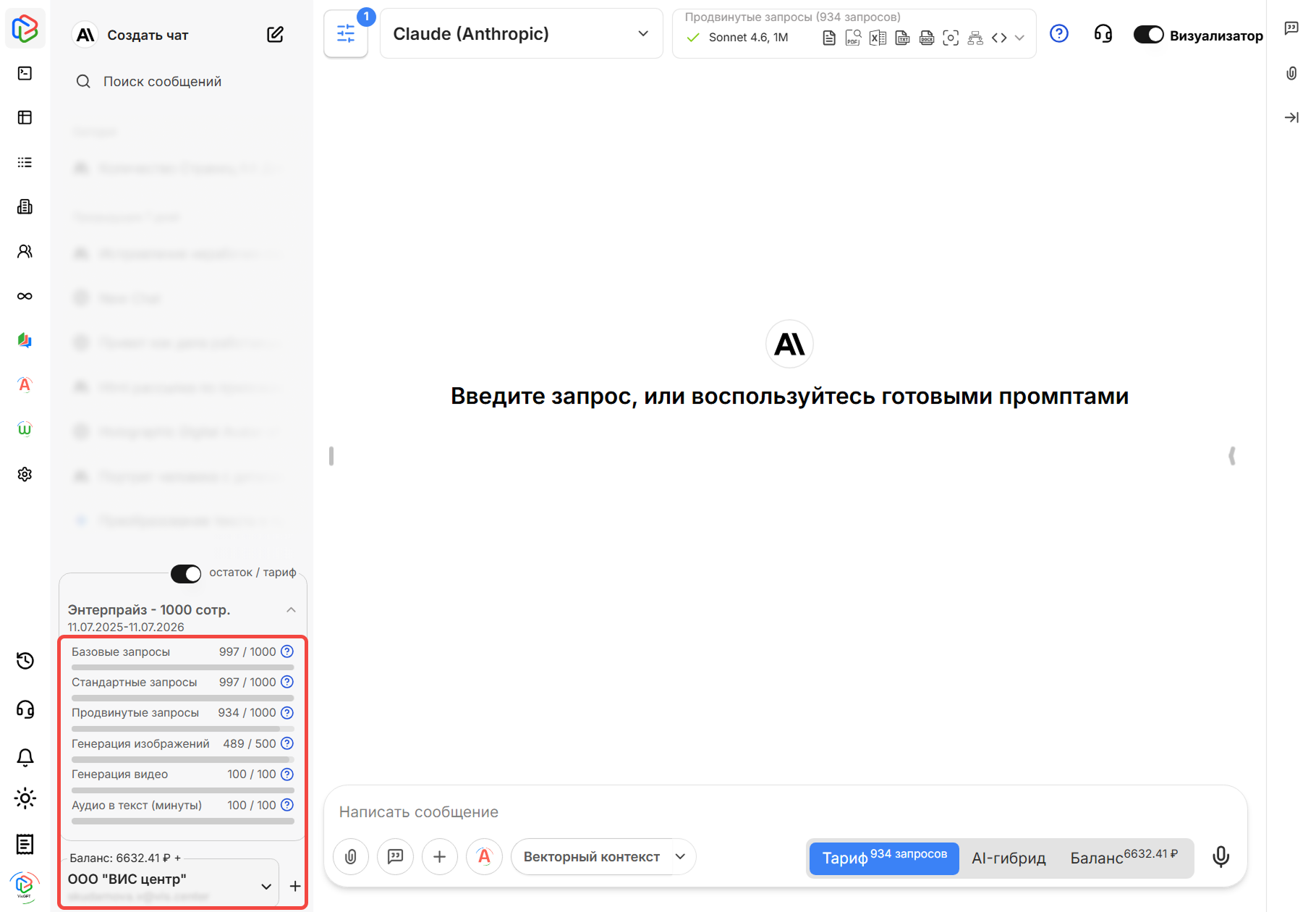Toggle the Визуализатор switch
This screenshot has width=1316, height=912.
[x=1148, y=35]
